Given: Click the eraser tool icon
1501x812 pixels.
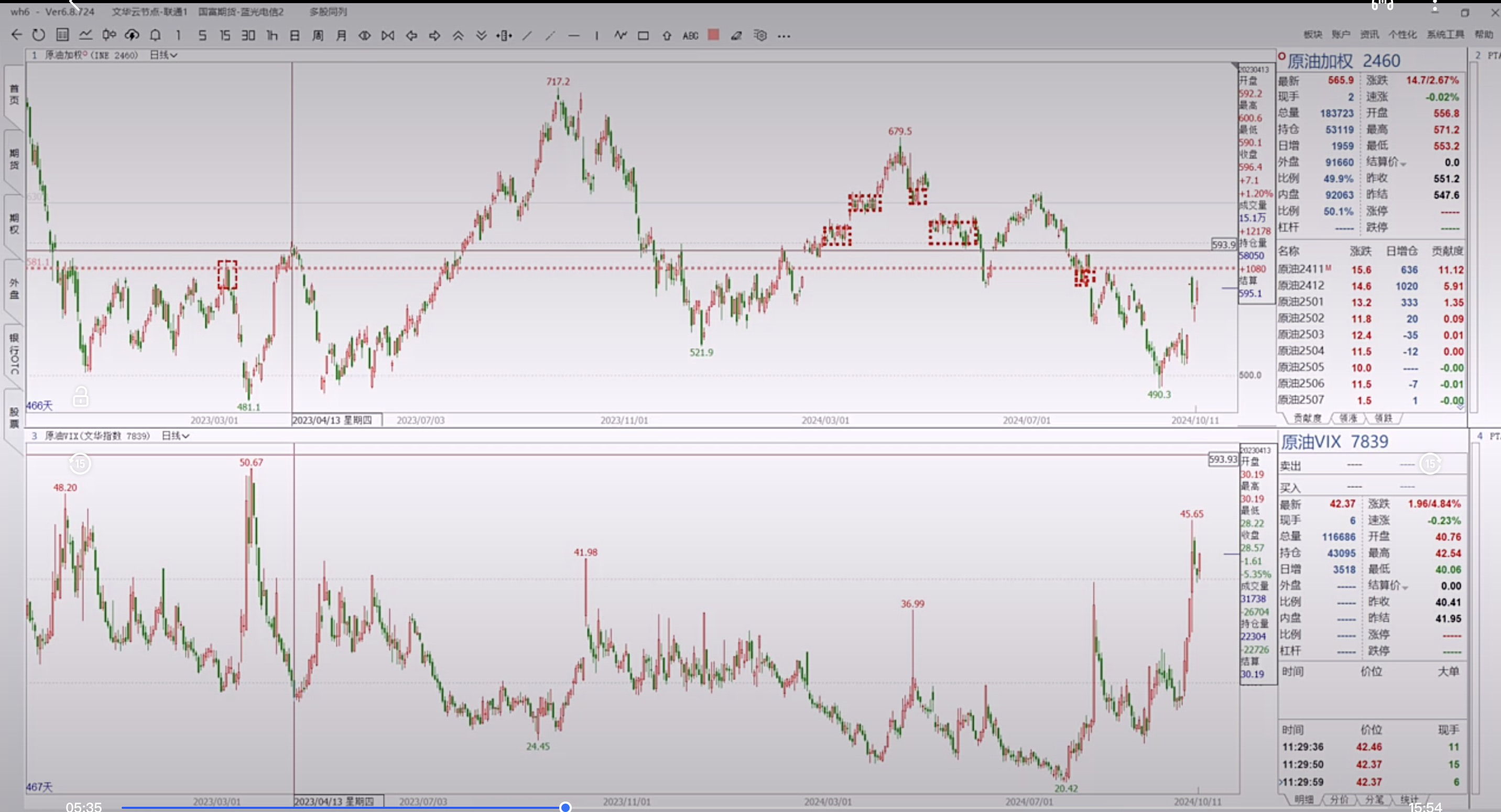Looking at the screenshot, I should [x=736, y=36].
